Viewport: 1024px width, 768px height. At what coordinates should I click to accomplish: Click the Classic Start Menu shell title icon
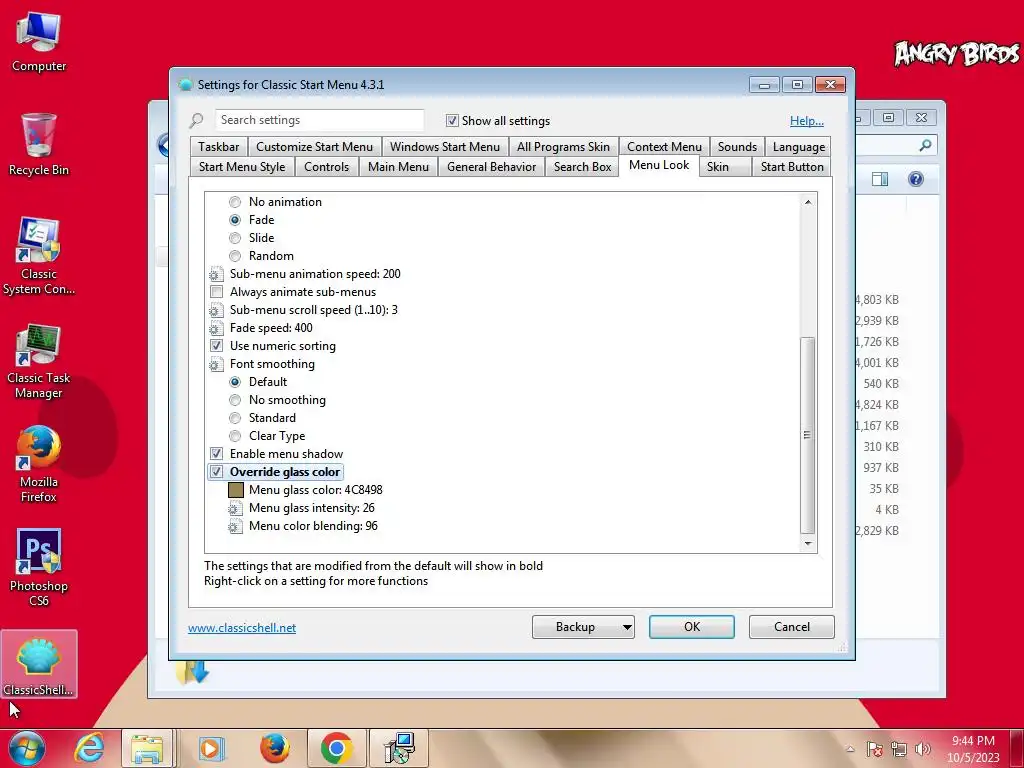pos(185,85)
